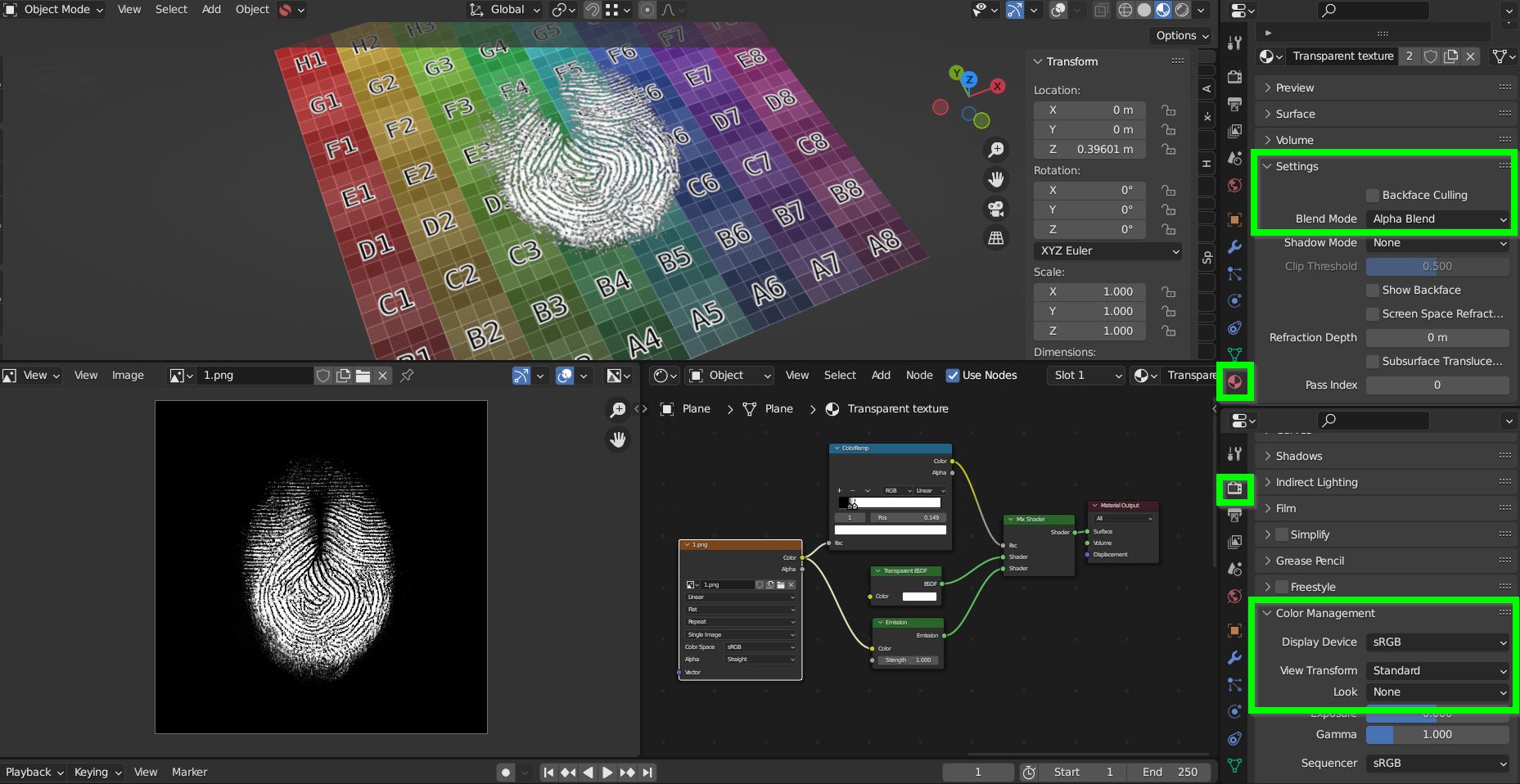Click the End frame 250 field
Image resolution: width=1520 pixels, height=784 pixels.
[x=1170, y=772]
